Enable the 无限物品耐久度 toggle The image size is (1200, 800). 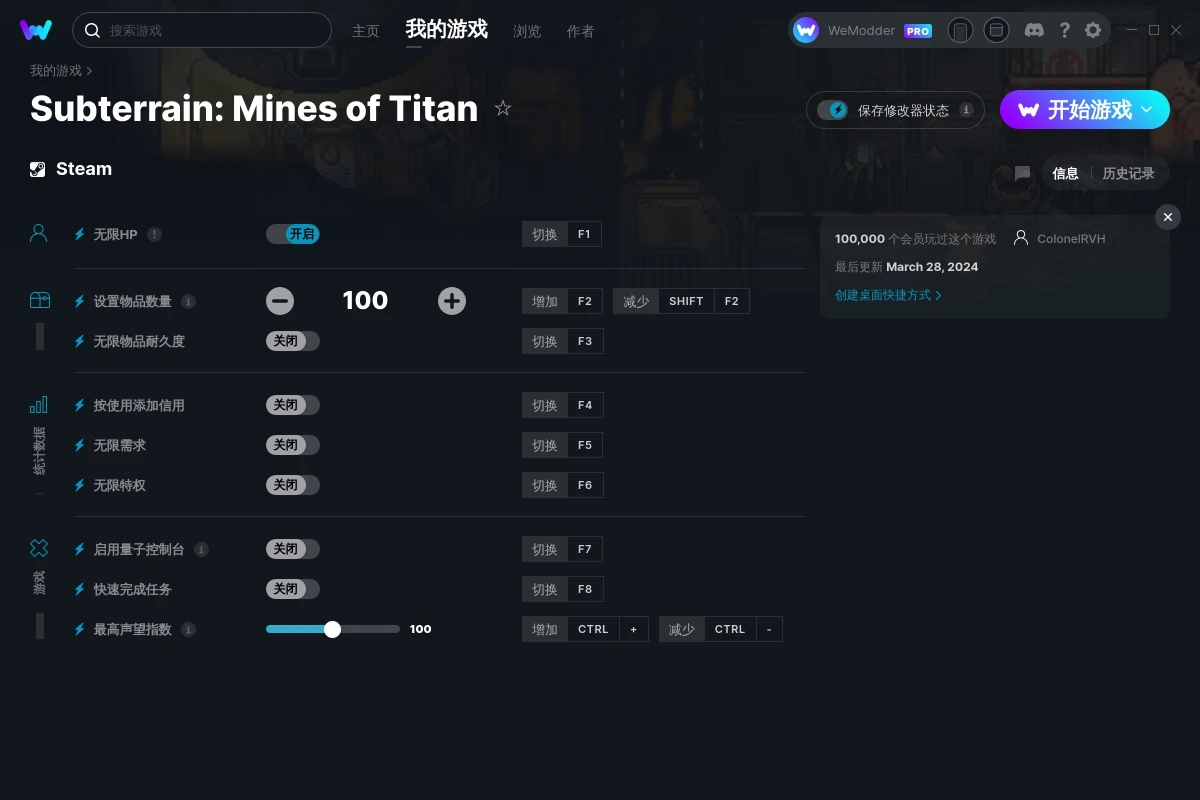point(292,341)
